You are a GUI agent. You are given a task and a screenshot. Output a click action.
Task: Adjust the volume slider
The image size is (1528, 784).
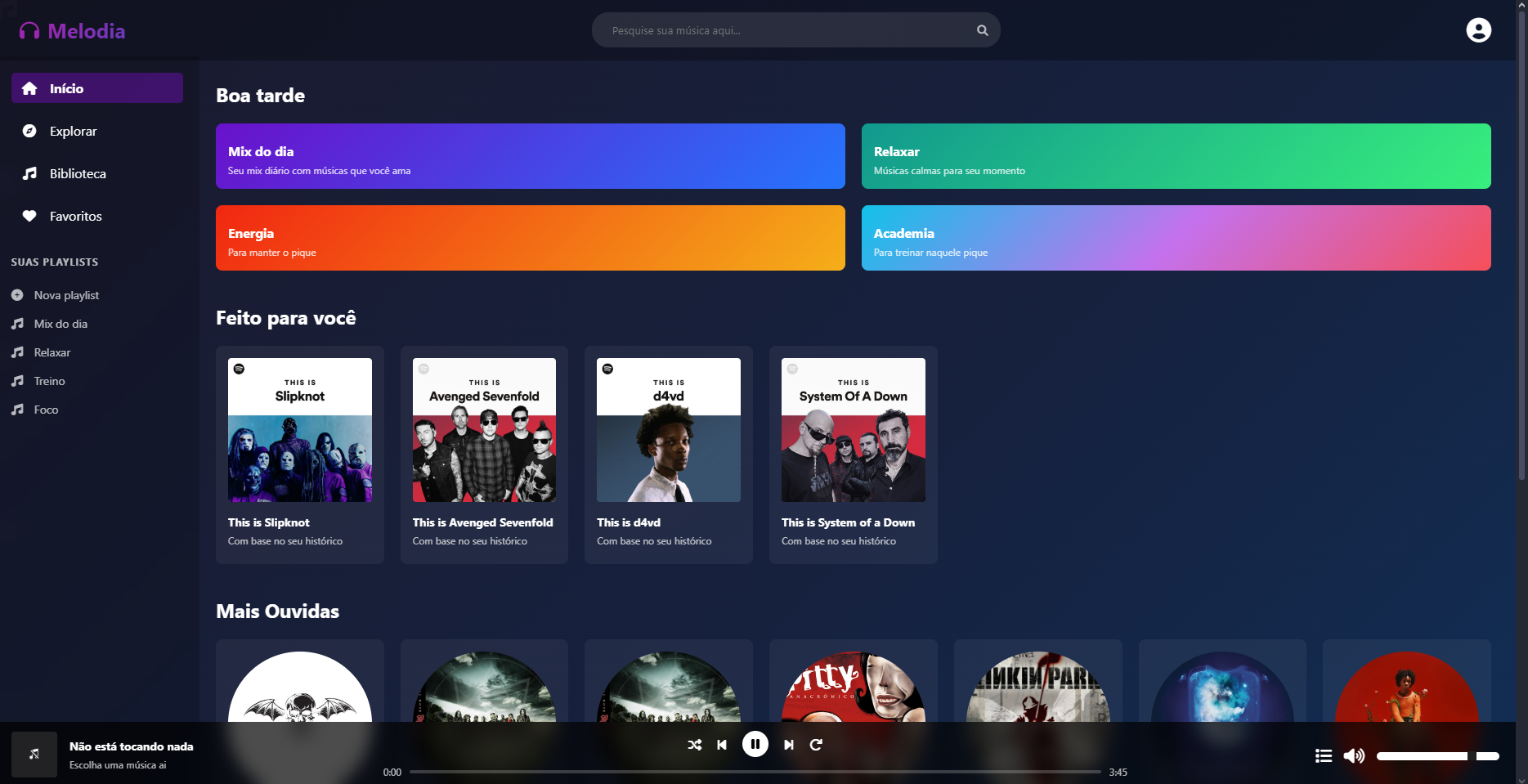pos(1437,756)
